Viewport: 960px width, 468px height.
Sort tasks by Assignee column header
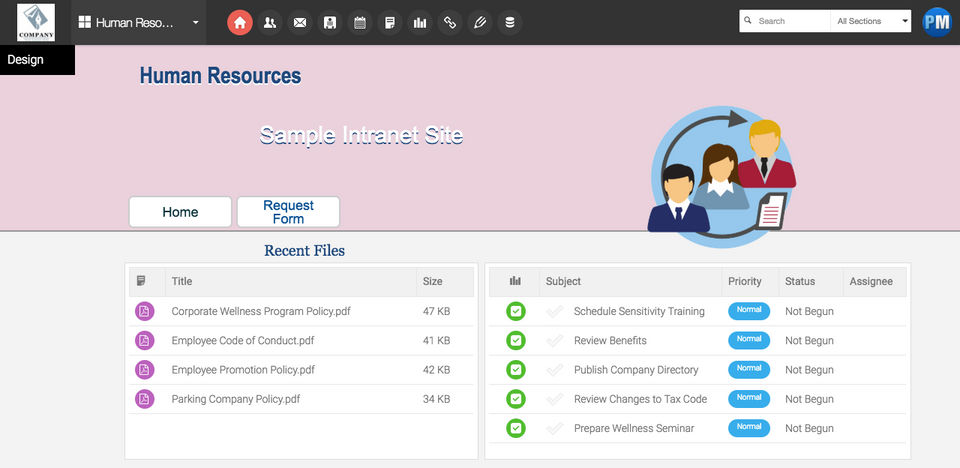(x=871, y=281)
